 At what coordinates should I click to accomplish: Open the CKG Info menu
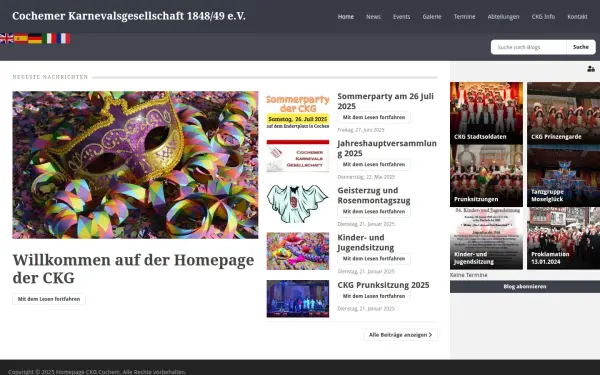(543, 16)
